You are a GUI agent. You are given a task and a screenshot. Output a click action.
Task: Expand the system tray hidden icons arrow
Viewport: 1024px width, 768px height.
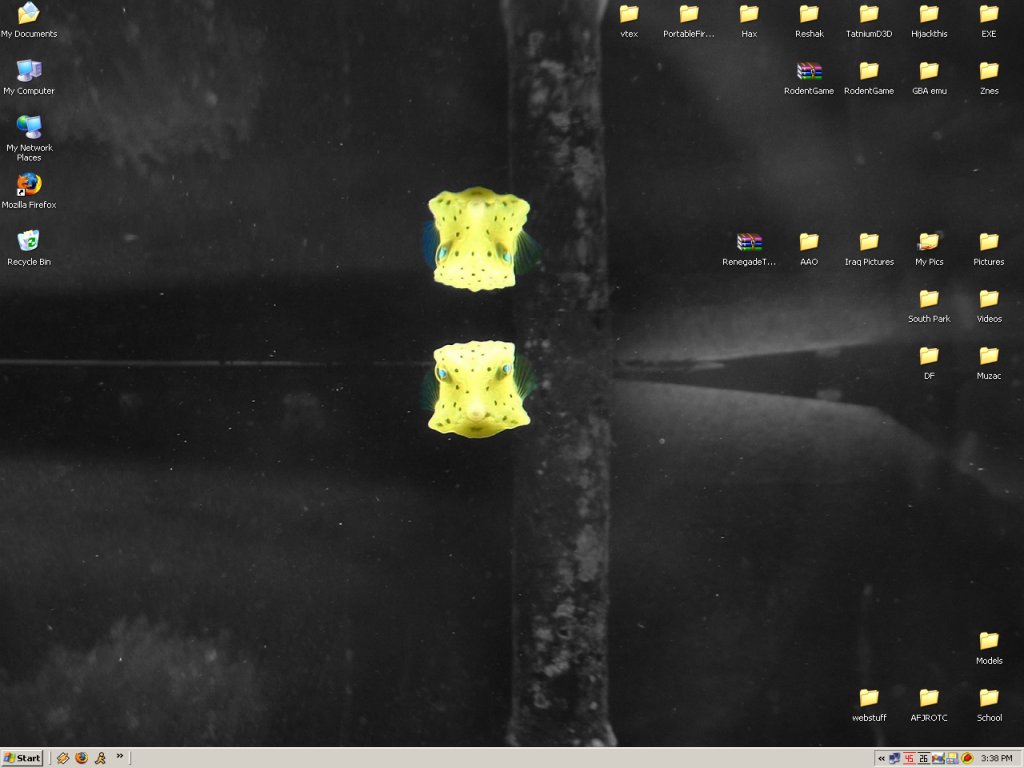(881, 758)
